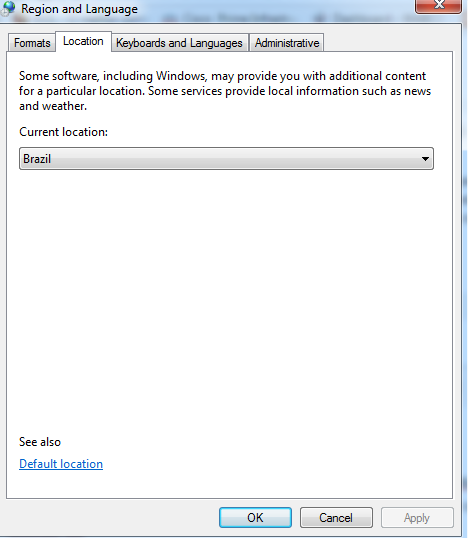Screen dimensions: 468x538
Task: Click the Region and Language title text
Action: pyautogui.click(x=79, y=9)
